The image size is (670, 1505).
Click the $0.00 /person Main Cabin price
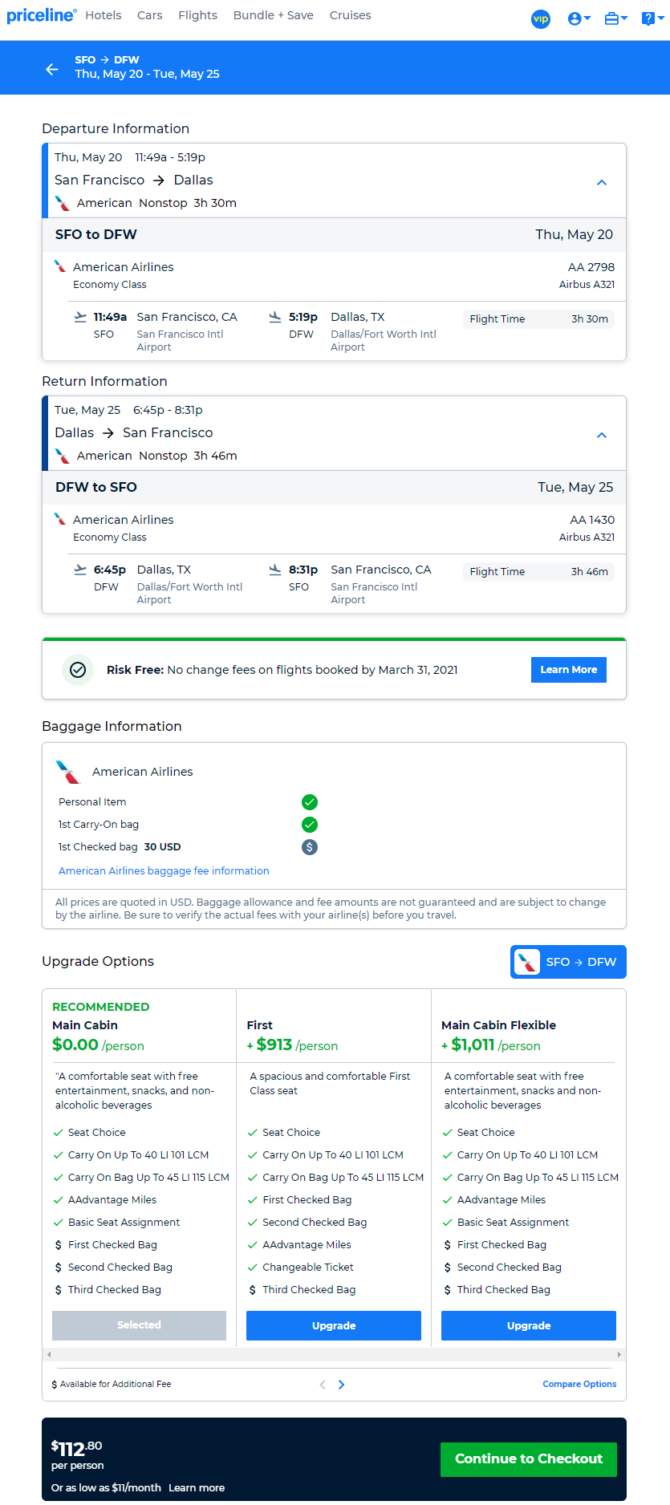click(x=98, y=1045)
